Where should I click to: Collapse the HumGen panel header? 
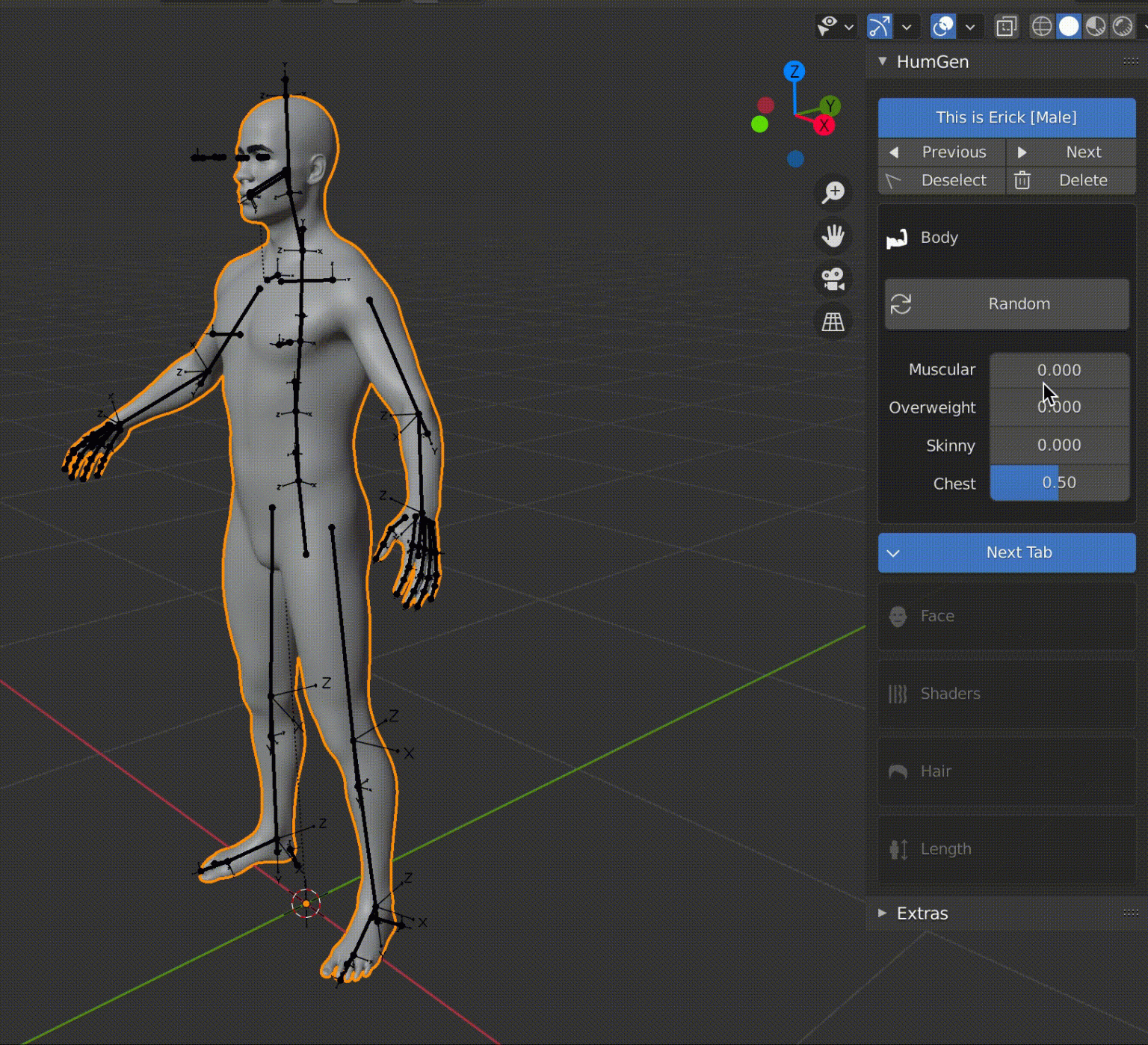click(x=881, y=61)
